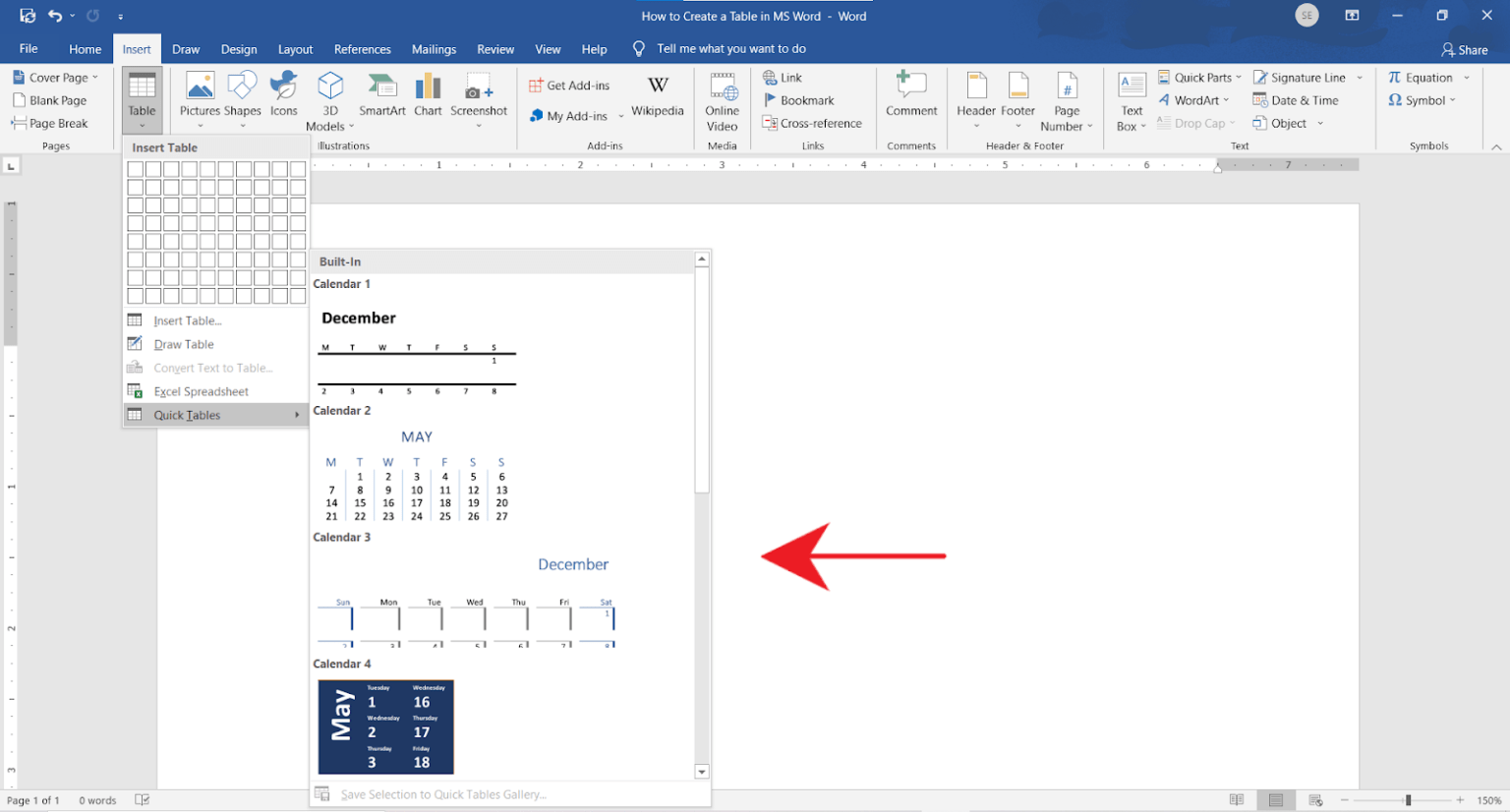Select the Calendar 4 May quick table
The image size is (1510, 812).
pos(386,726)
